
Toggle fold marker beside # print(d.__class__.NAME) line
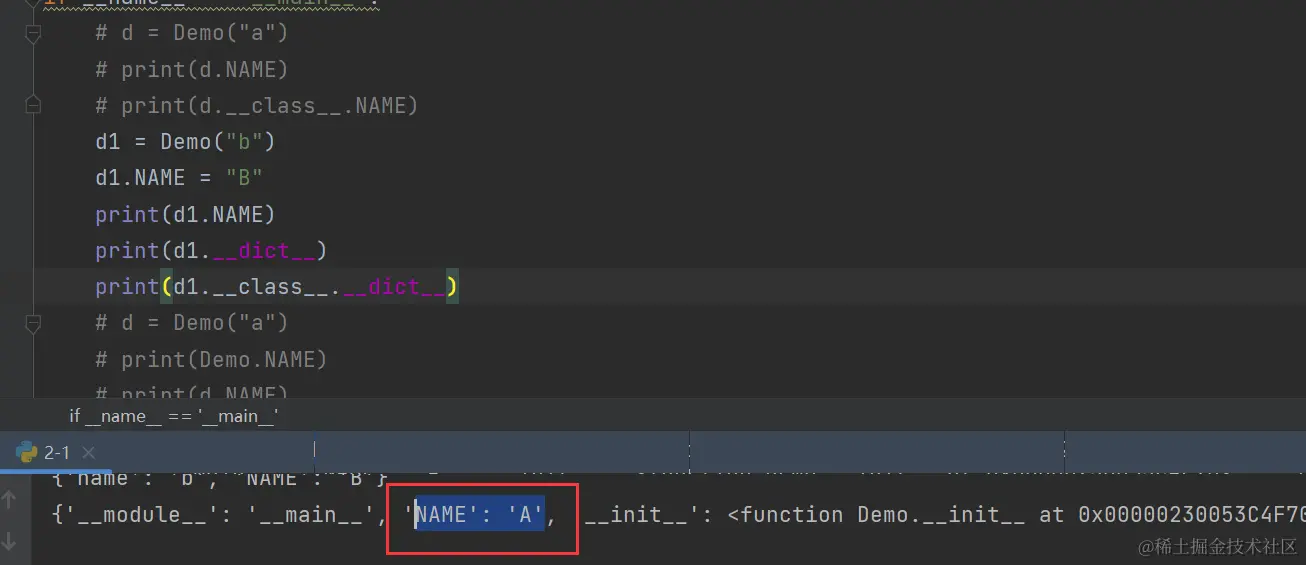click(x=33, y=105)
